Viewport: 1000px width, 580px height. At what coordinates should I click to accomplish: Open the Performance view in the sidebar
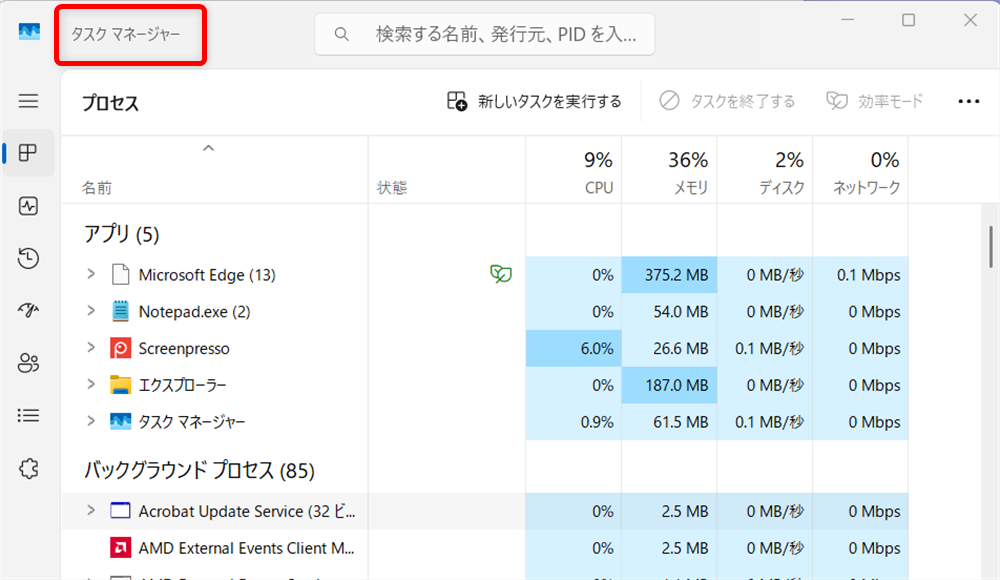[x=28, y=206]
